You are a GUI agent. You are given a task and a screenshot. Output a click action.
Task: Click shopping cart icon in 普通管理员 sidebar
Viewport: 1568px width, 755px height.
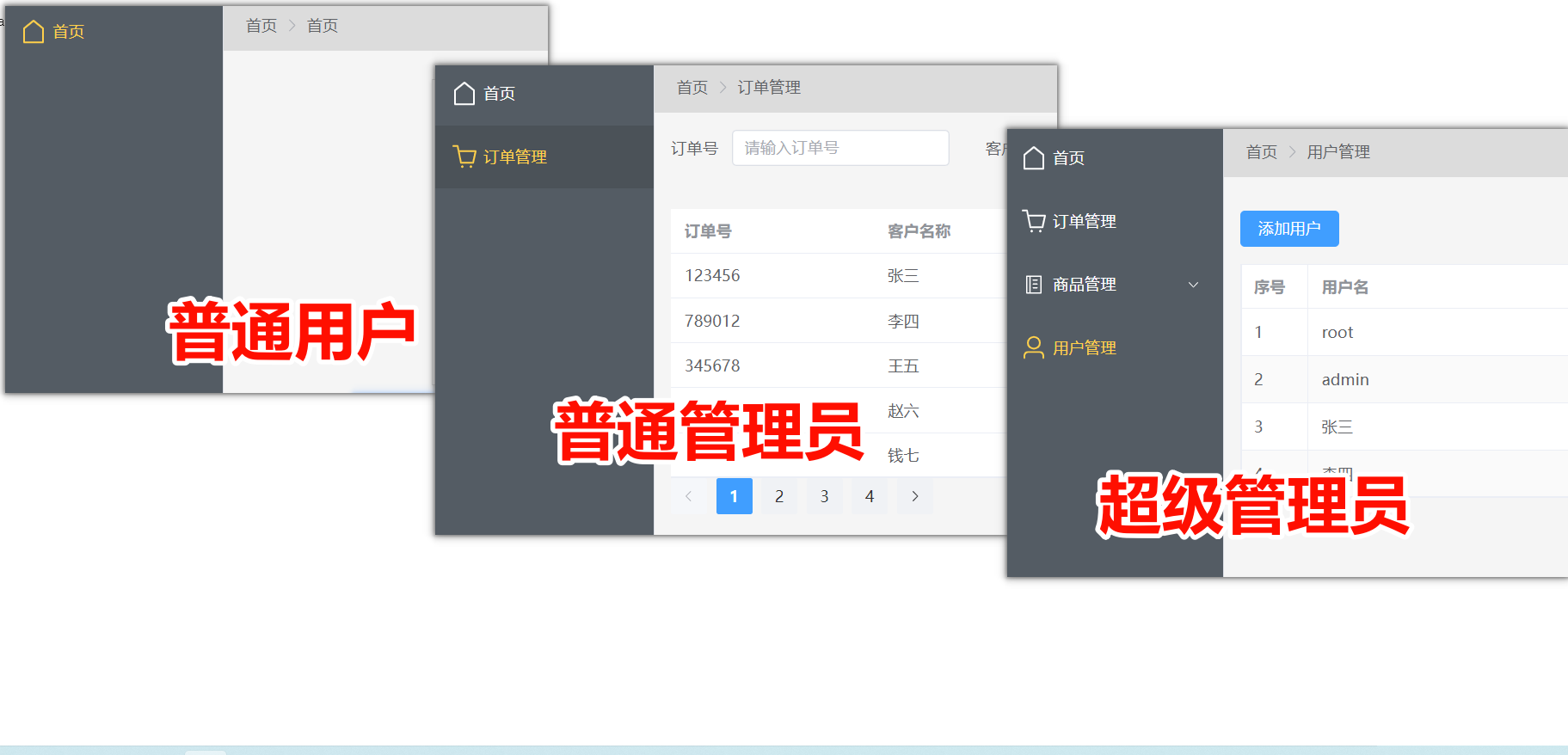point(464,157)
